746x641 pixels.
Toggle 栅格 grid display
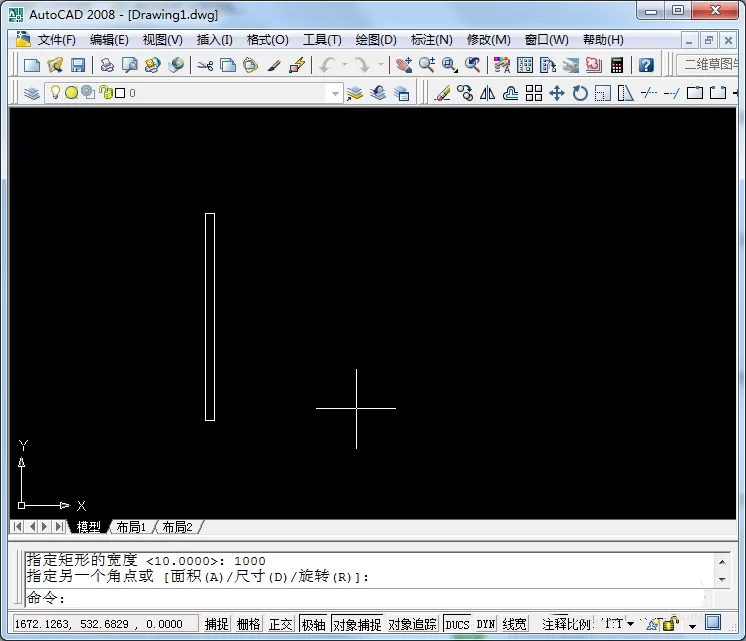[x=248, y=624]
